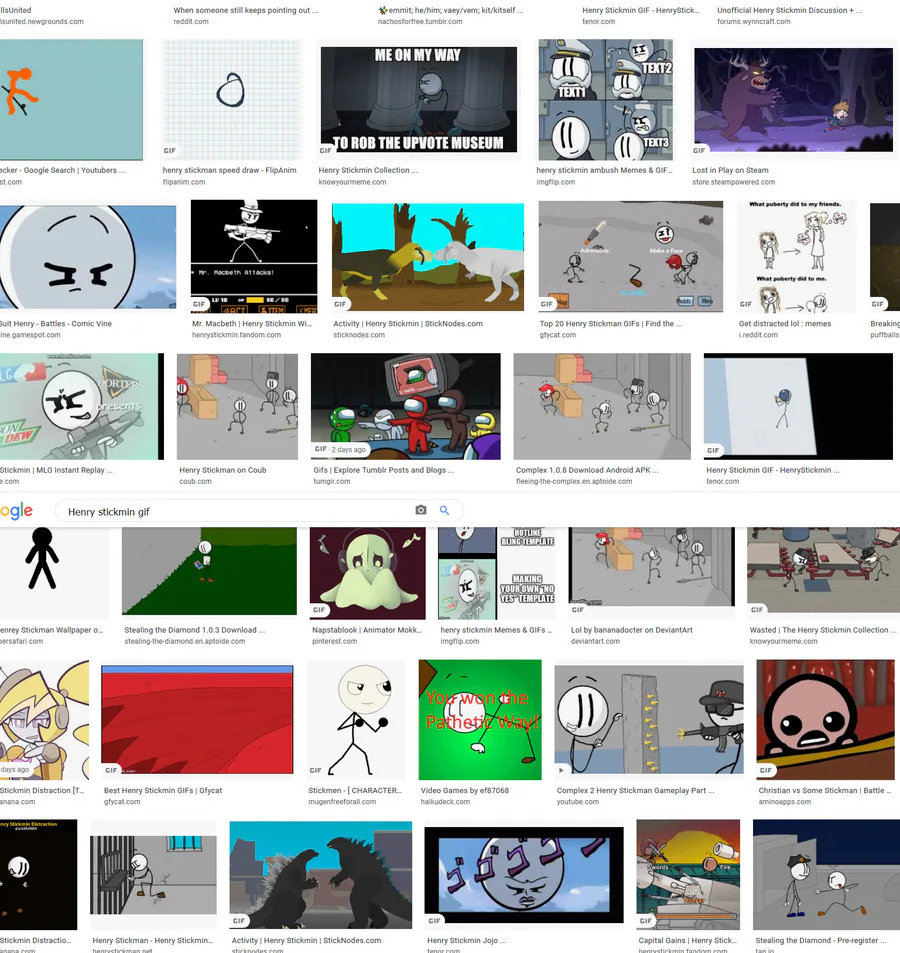The image size is (900, 953).
Task: Open the Lost in Play monster thumbnail
Action: pyautogui.click(x=794, y=100)
